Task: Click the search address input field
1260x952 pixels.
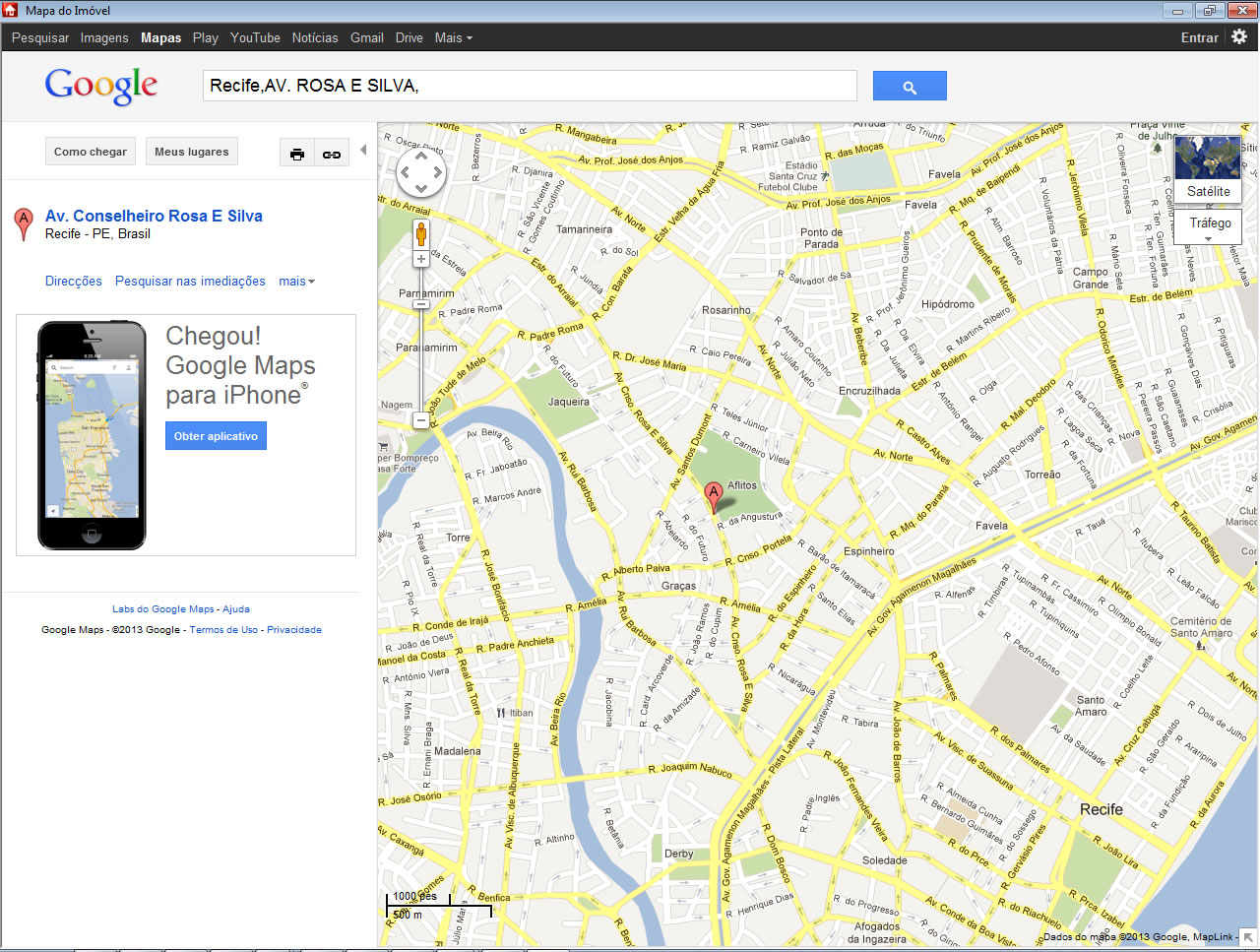Action: click(x=530, y=86)
